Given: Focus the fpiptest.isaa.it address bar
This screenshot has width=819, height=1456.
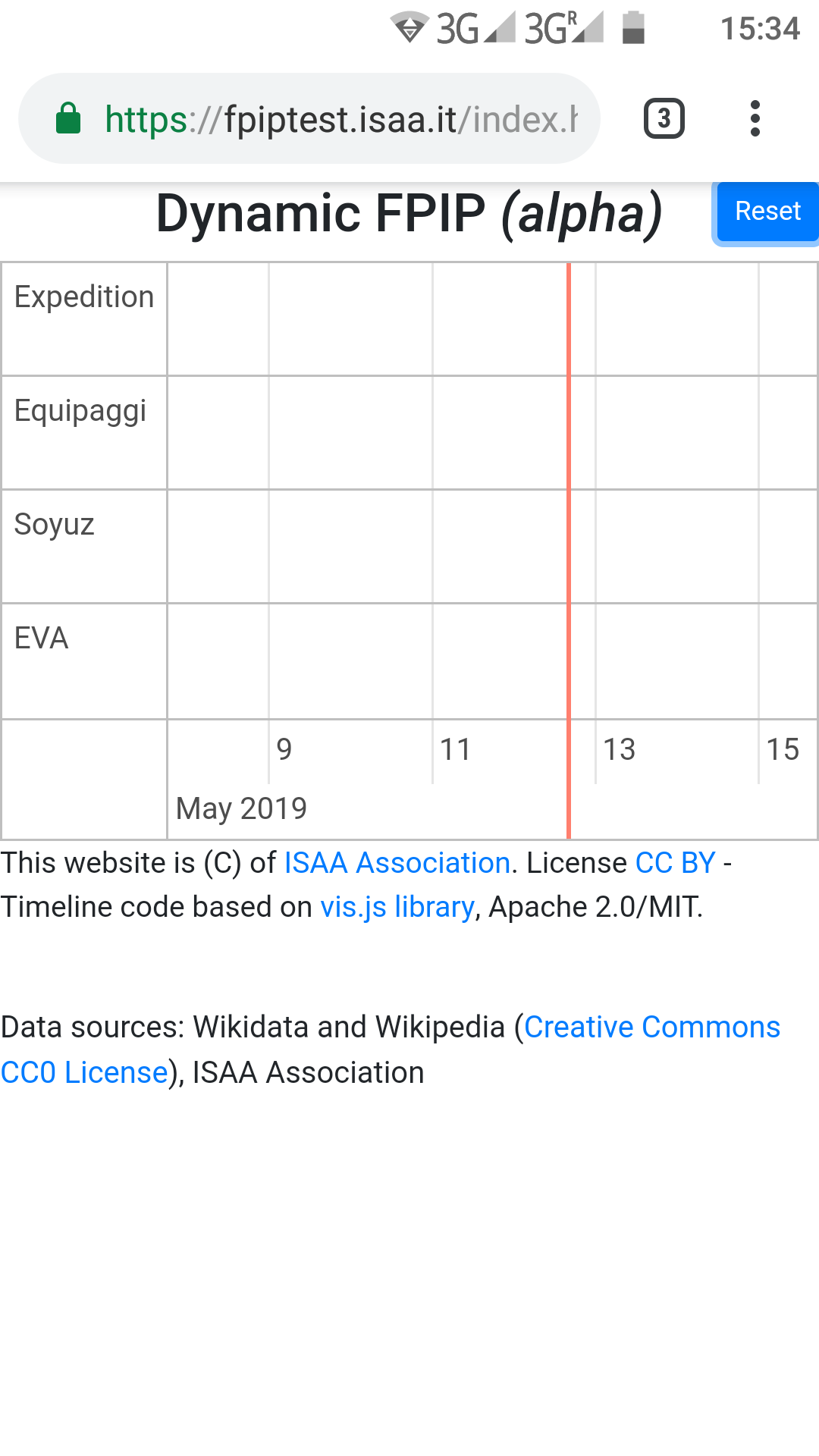Looking at the screenshot, I should pos(341,119).
